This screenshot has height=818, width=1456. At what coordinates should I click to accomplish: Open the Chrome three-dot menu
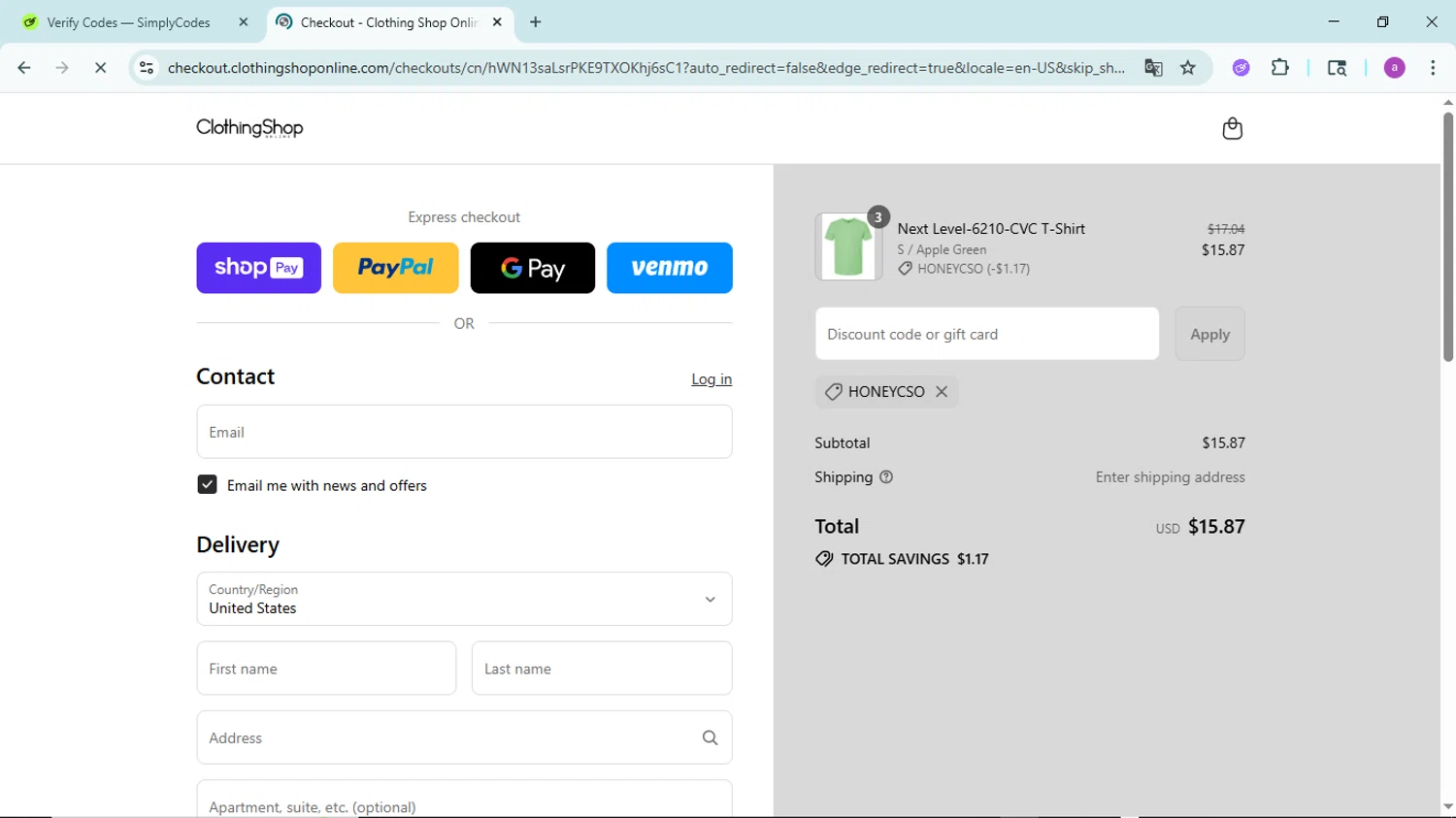(x=1433, y=68)
